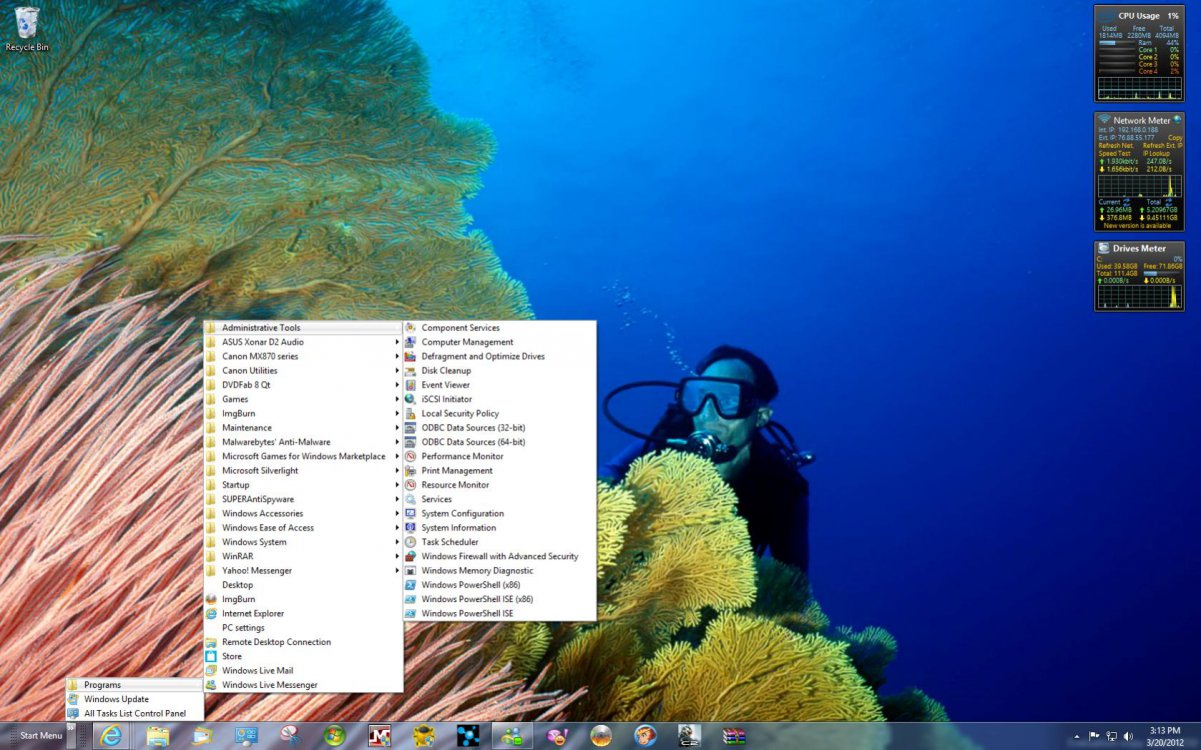Expand the Startup folder
The height and width of the screenshot is (750, 1201).
click(303, 485)
